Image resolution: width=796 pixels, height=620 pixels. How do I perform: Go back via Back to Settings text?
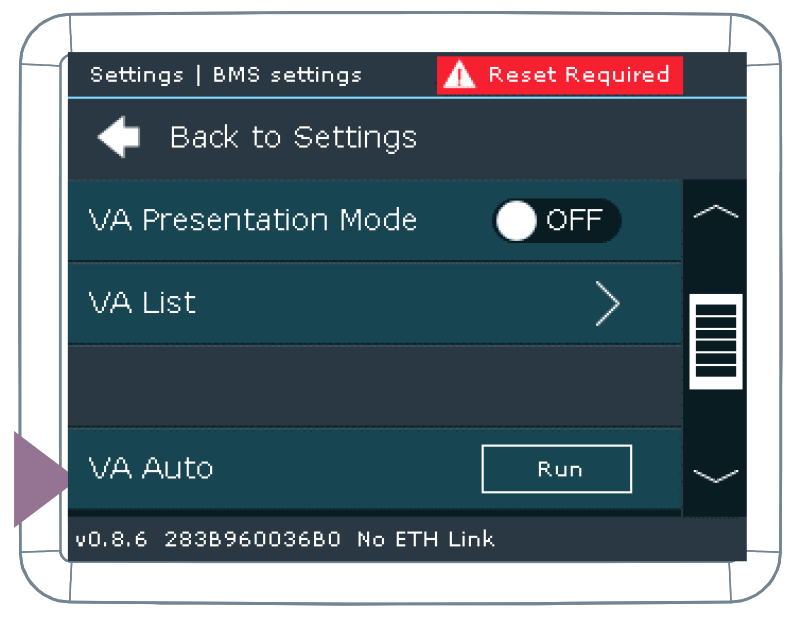(293, 137)
